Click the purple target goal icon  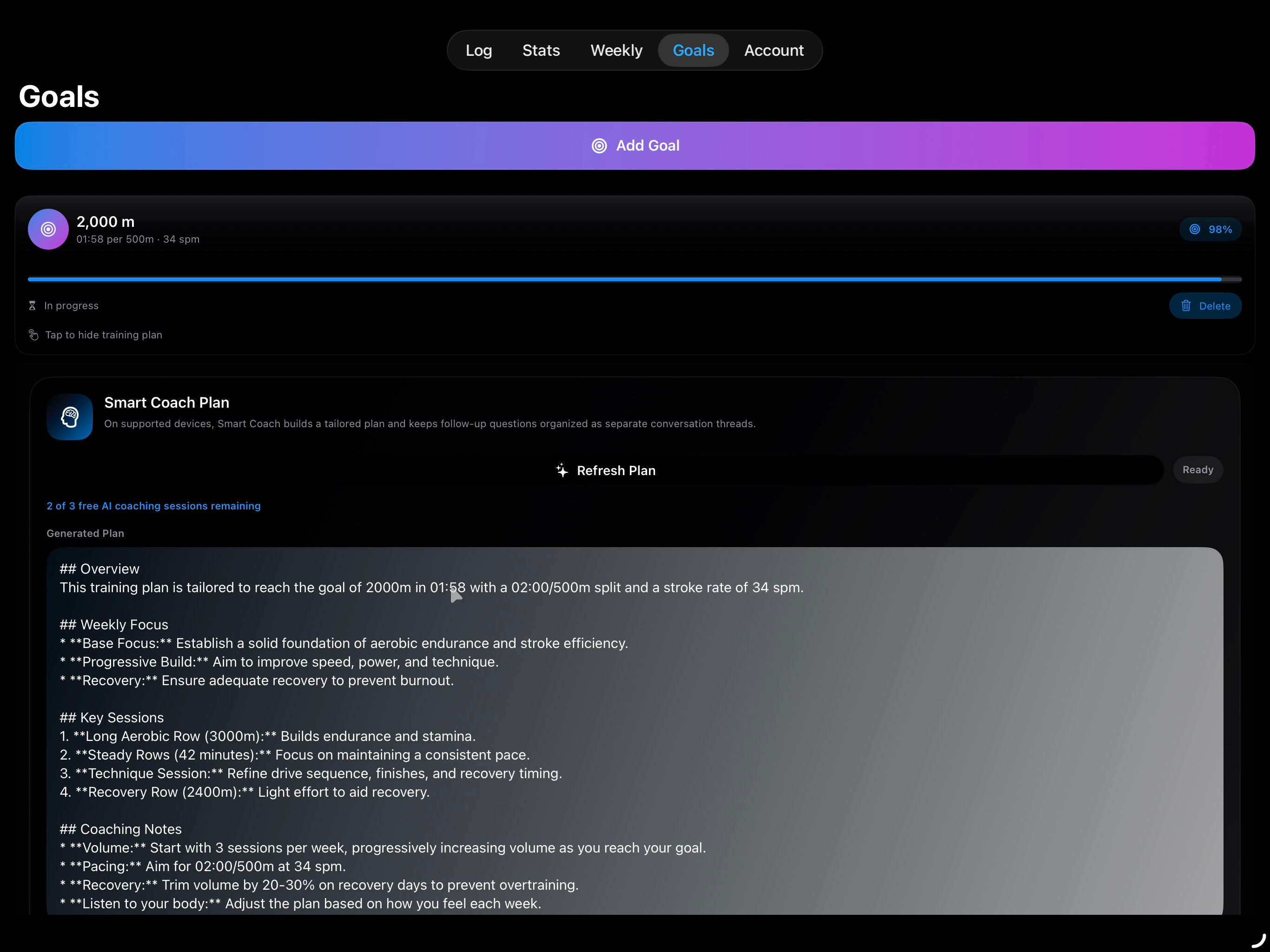[48, 229]
